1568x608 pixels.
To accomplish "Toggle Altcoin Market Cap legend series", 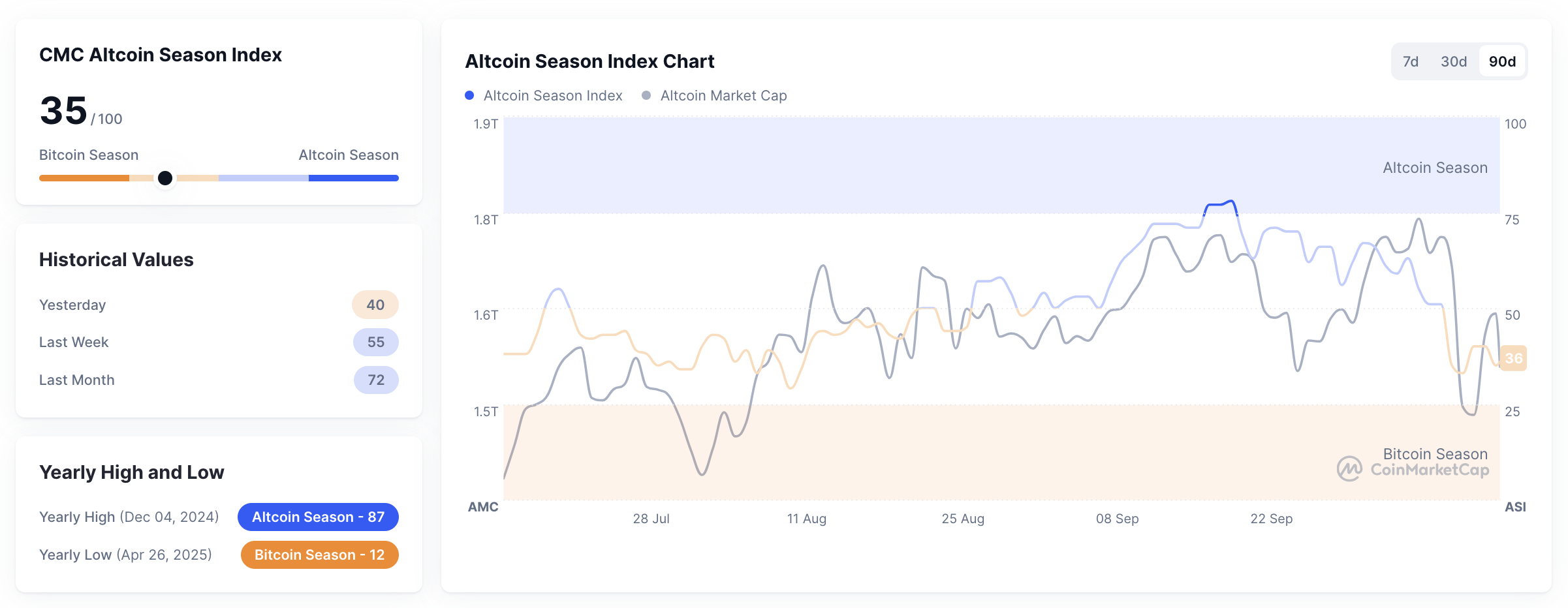I will (x=723, y=96).
